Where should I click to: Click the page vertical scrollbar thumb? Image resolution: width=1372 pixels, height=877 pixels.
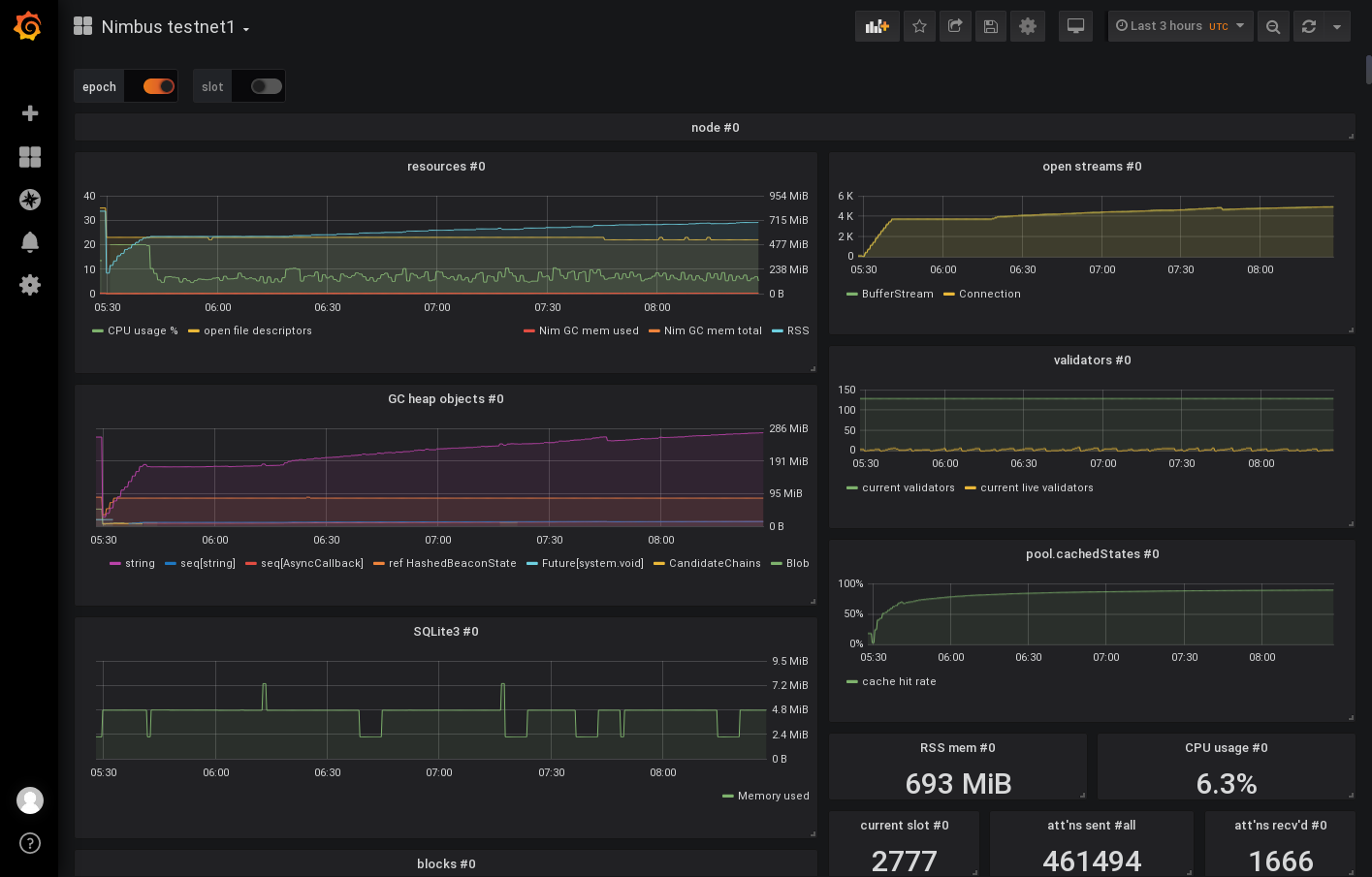[x=1368, y=71]
